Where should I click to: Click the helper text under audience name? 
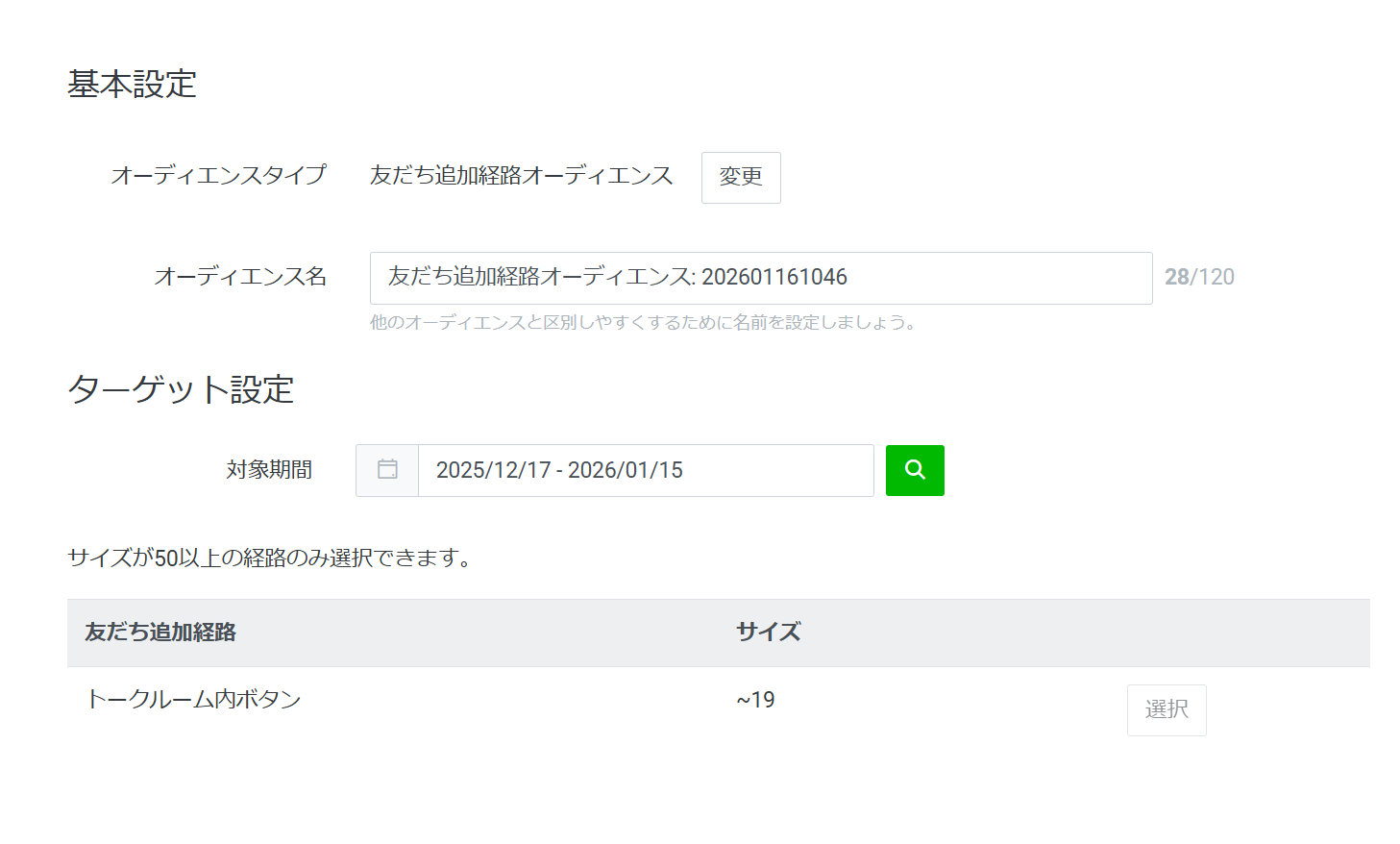[x=642, y=323]
